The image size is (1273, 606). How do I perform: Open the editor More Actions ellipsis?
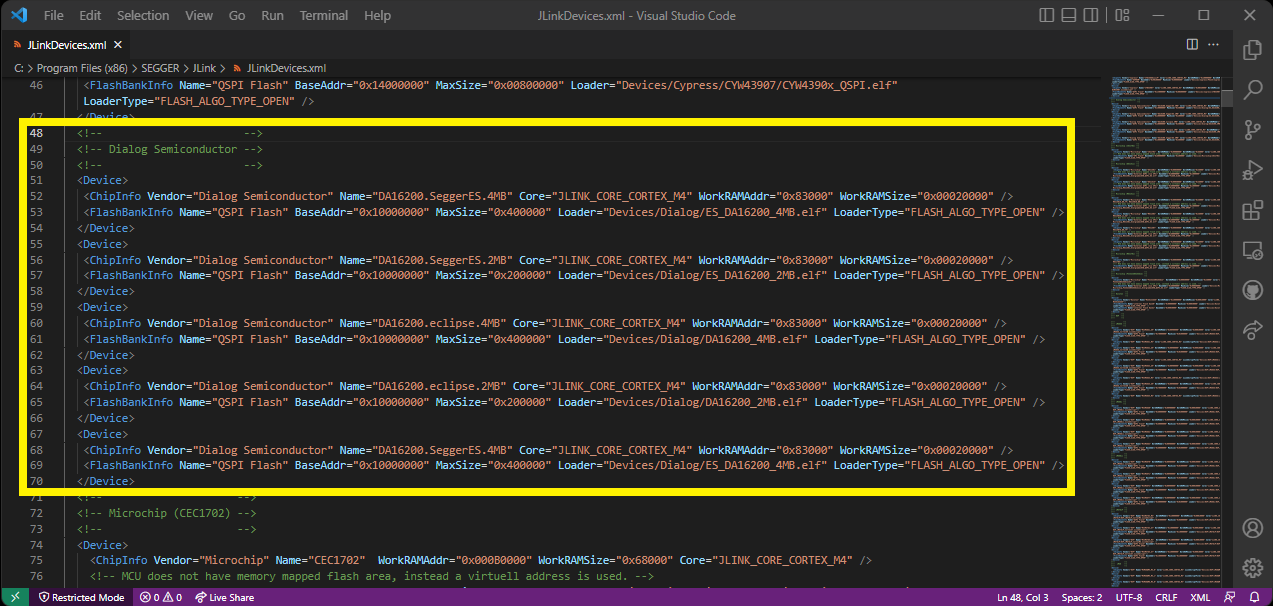pos(1214,45)
